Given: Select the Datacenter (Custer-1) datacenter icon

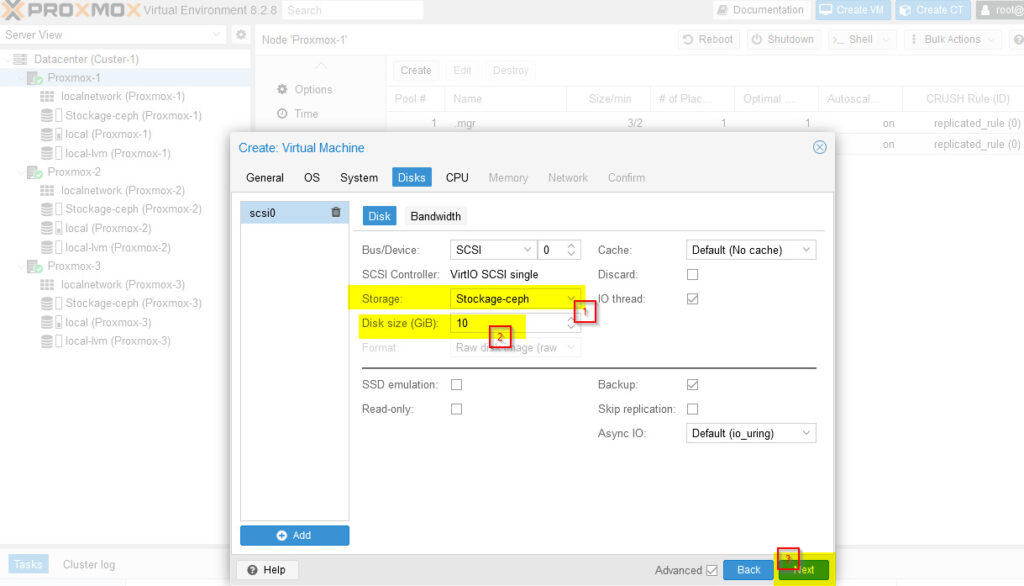Looking at the screenshot, I should pos(20,59).
